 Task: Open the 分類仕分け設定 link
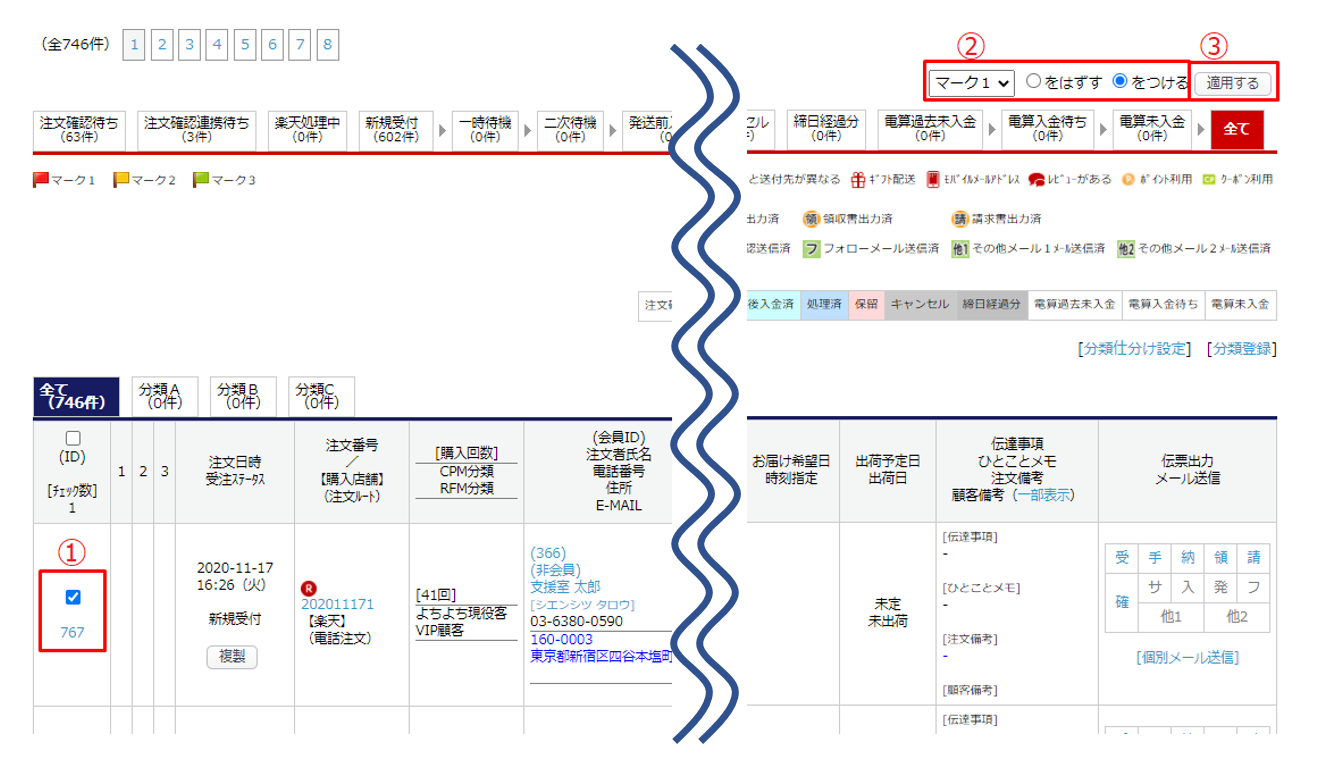point(1134,349)
